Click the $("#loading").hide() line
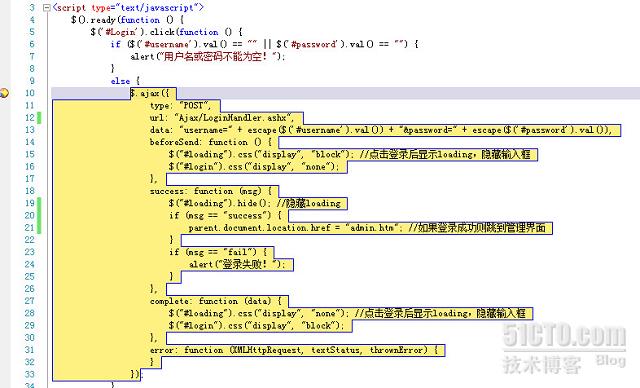The image size is (640, 388). pos(255,203)
